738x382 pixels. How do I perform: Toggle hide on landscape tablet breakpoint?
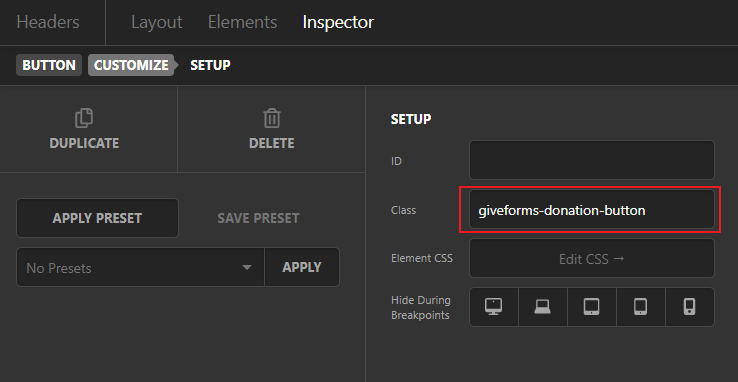[x=592, y=307]
